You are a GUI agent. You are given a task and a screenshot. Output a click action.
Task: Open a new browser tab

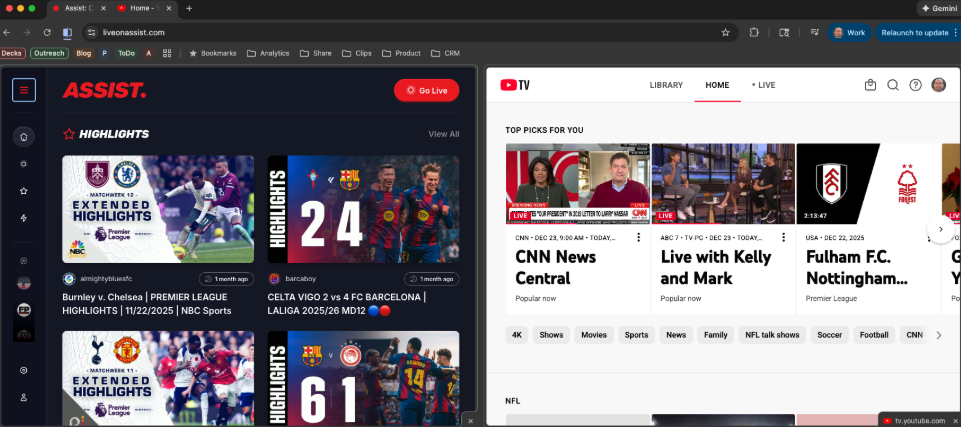pyautogui.click(x=189, y=9)
